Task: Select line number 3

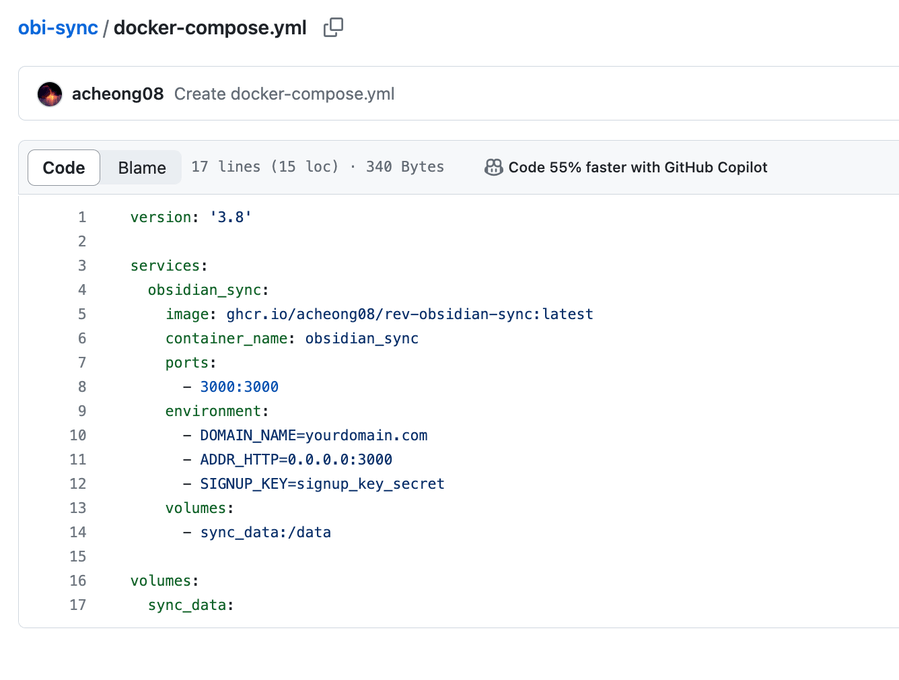Action: (x=82, y=265)
